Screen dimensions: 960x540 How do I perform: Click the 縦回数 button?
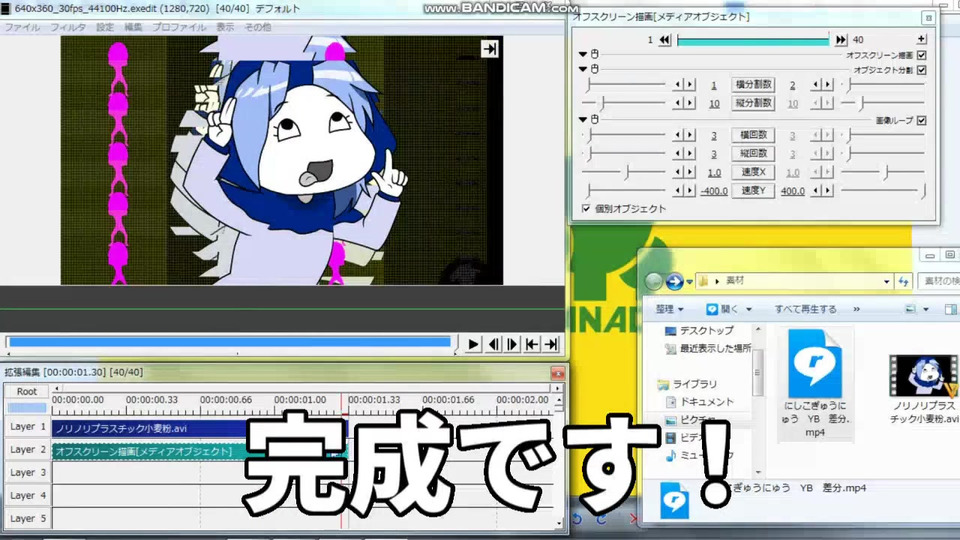(753, 153)
